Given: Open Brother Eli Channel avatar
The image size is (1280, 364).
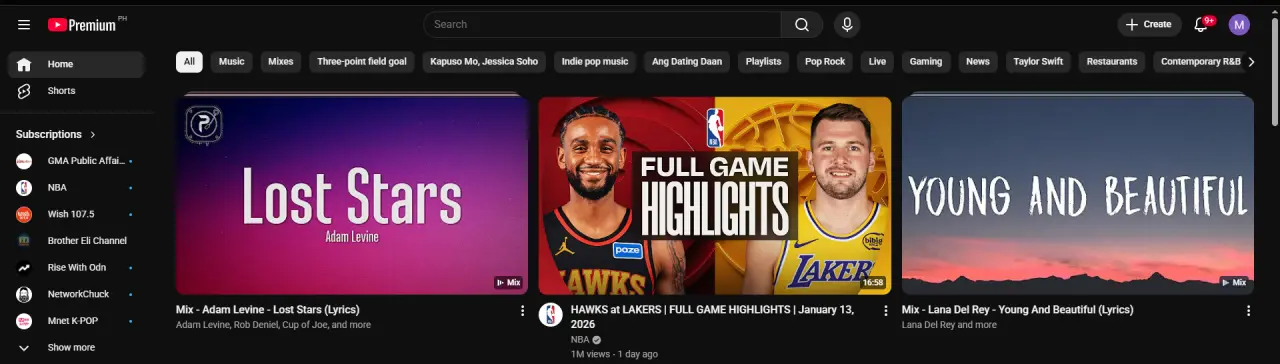Looking at the screenshot, I should click(x=24, y=241).
